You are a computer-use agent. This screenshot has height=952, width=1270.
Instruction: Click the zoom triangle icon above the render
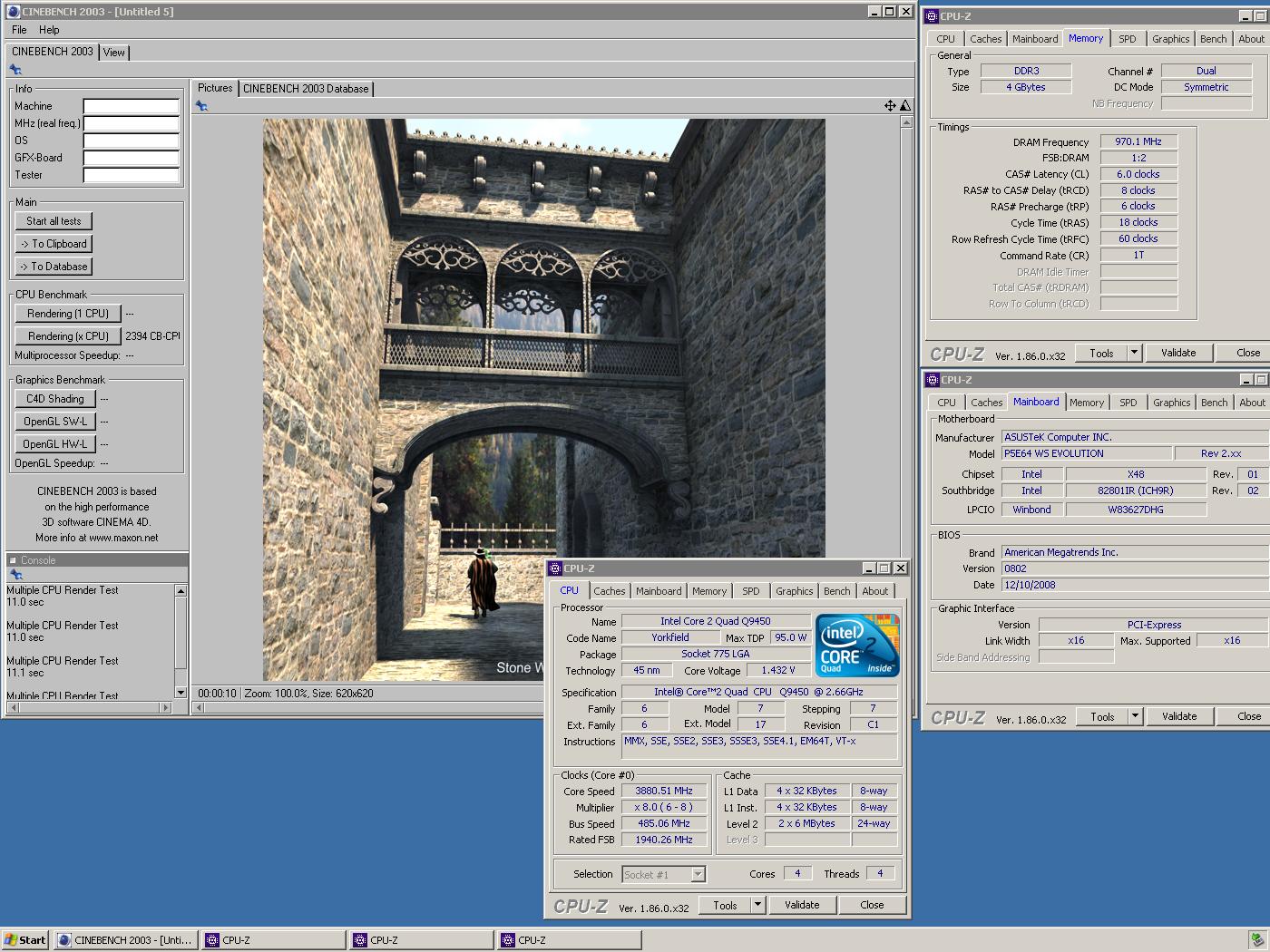click(x=904, y=106)
